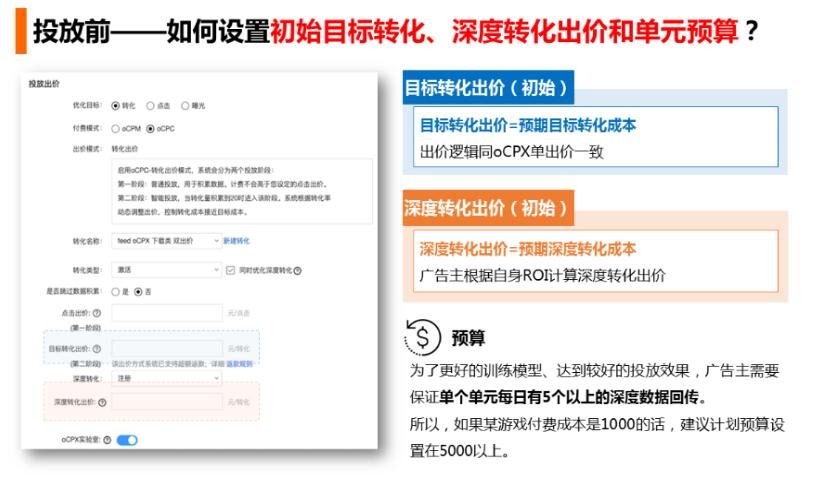
Task: Select oCPC payment mode
Action: click(151, 128)
